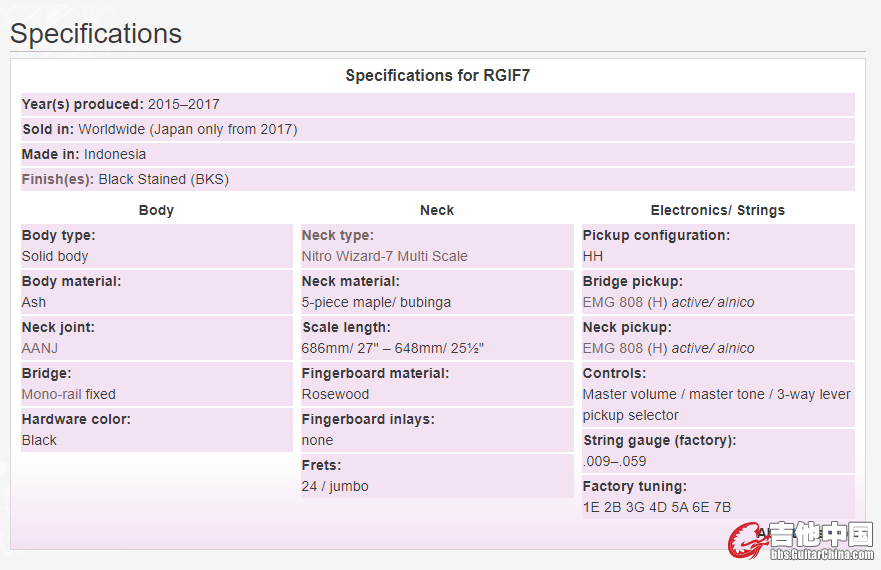Click the Neck column header
The image size is (881, 570).
tap(437, 210)
